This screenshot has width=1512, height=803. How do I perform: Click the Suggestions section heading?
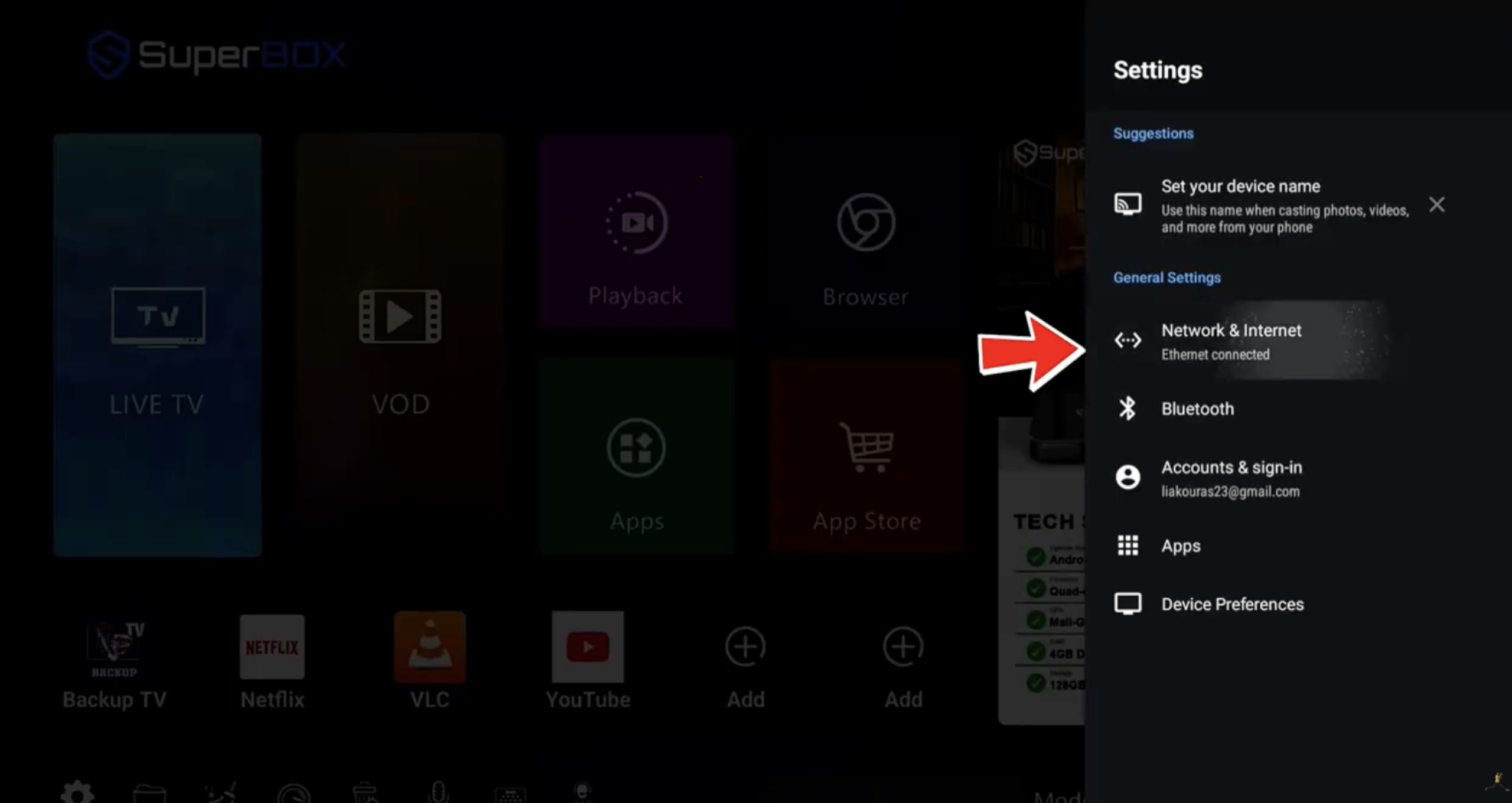pos(1153,133)
